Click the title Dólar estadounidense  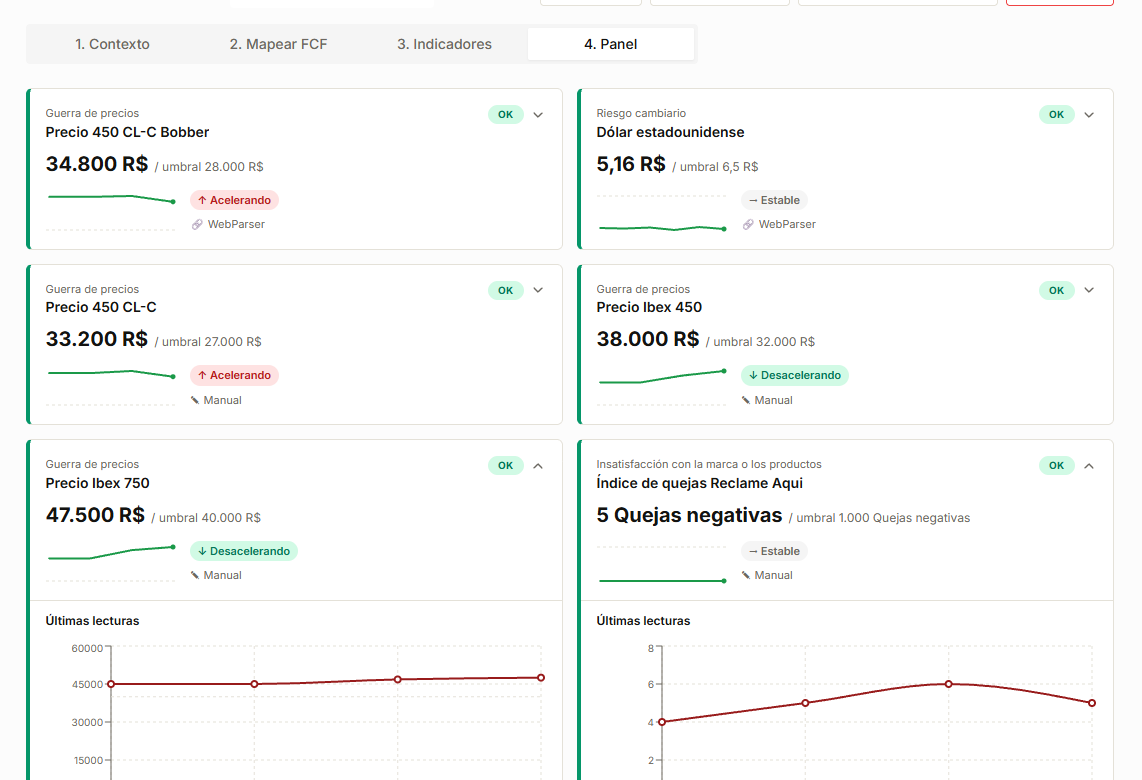670,132
